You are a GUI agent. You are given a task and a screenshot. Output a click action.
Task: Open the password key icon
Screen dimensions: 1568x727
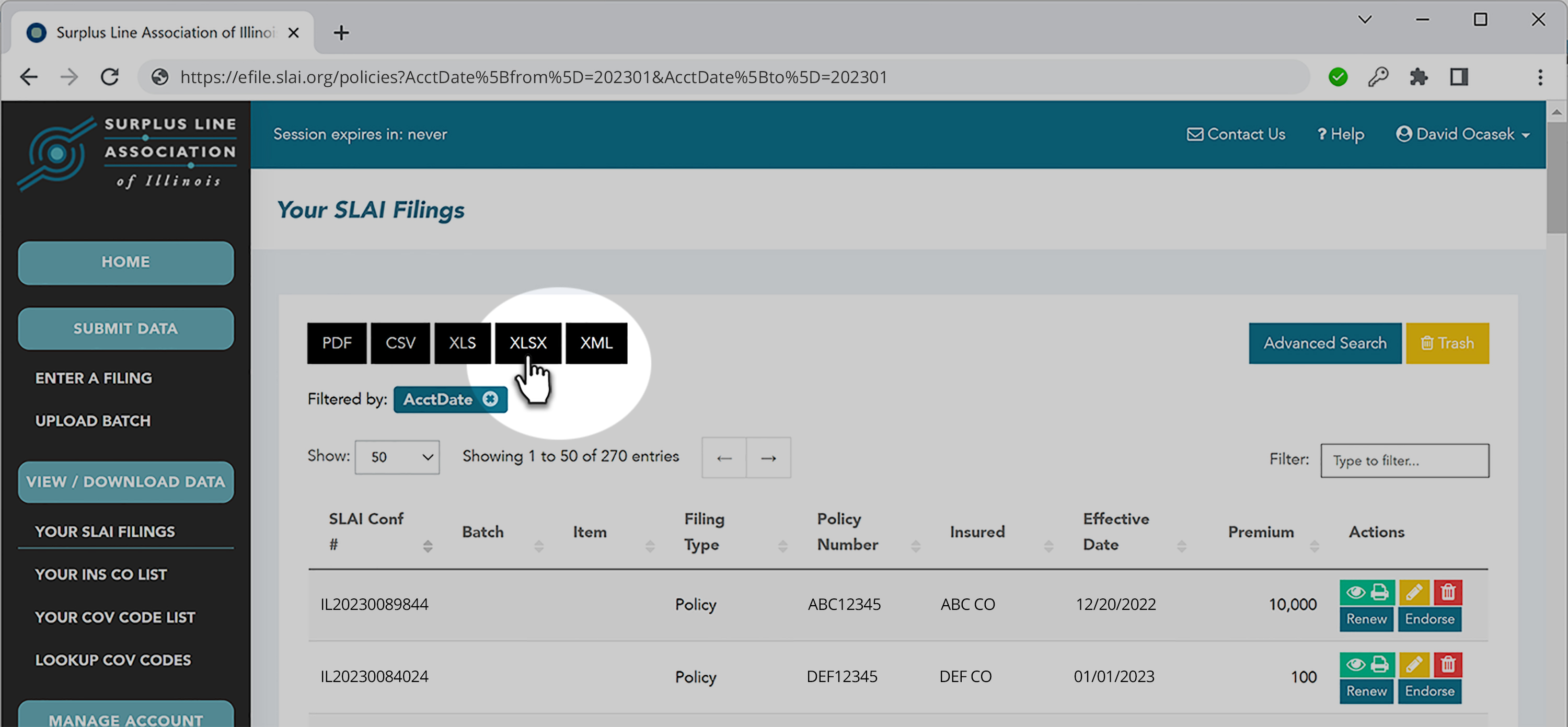(1378, 77)
